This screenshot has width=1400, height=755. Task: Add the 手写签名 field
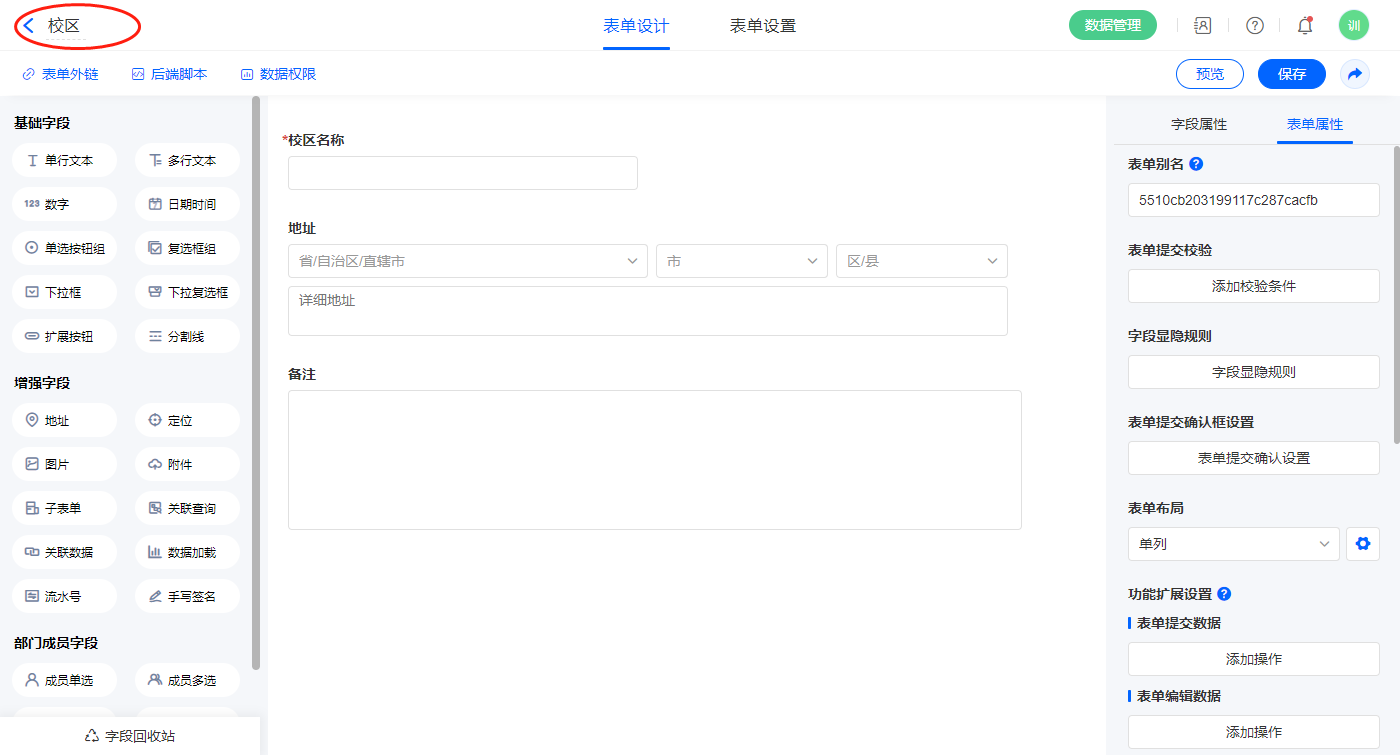point(187,597)
